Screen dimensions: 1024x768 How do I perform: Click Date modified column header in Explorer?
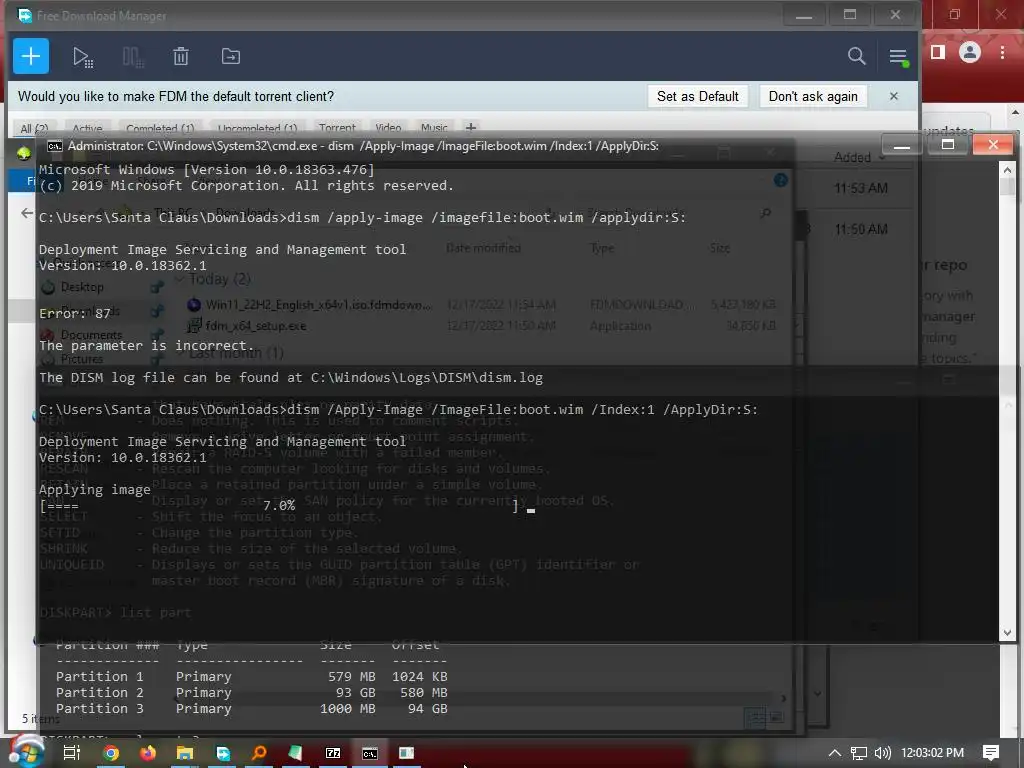click(483, 248)
